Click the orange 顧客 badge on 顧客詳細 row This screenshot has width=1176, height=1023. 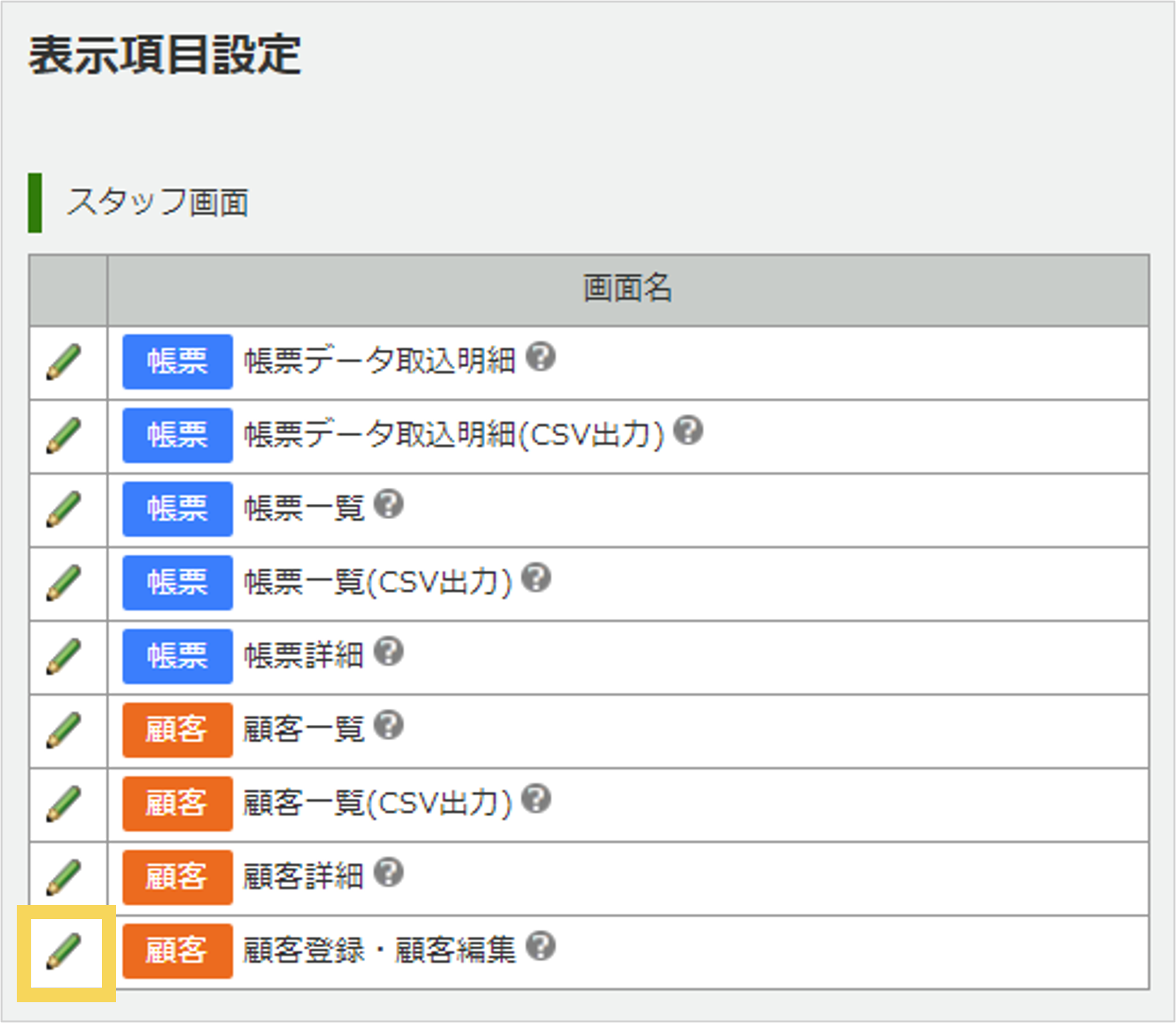click(176, 878)
